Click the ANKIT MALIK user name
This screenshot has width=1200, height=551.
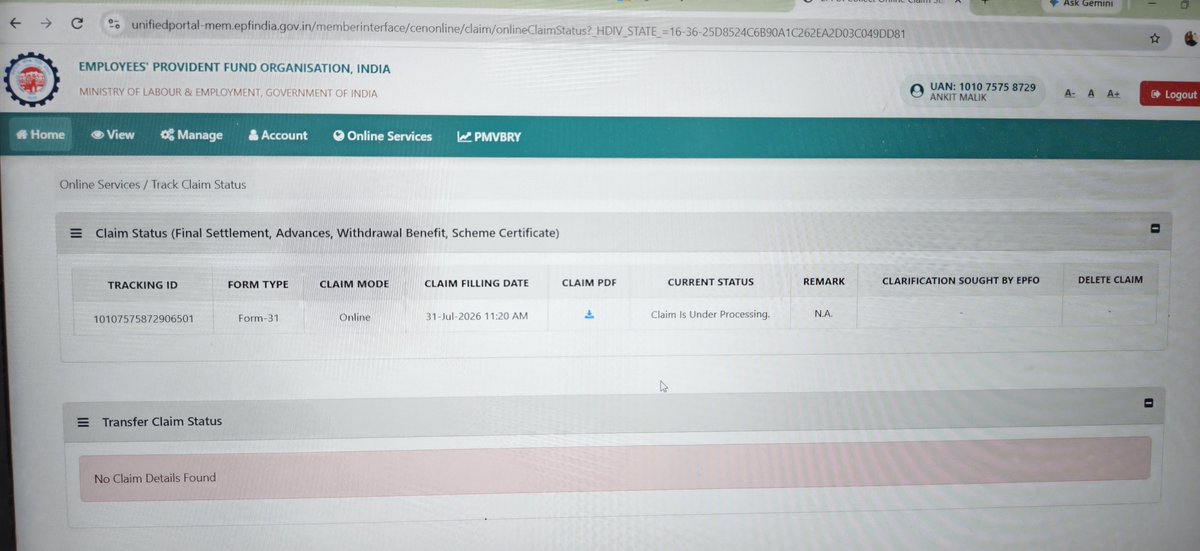pyautogui.click(x=957, y=100)
